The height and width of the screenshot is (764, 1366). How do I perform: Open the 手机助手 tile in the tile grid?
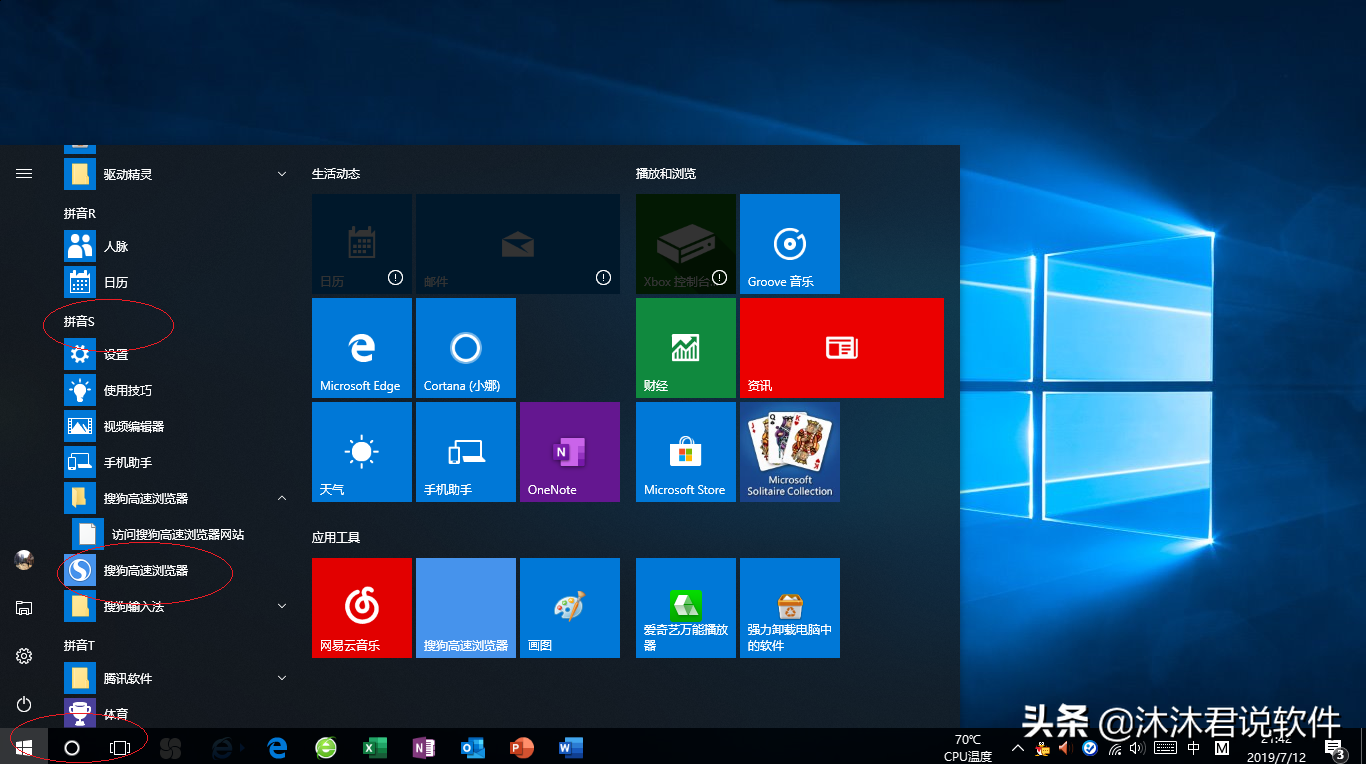click(465, 451)
